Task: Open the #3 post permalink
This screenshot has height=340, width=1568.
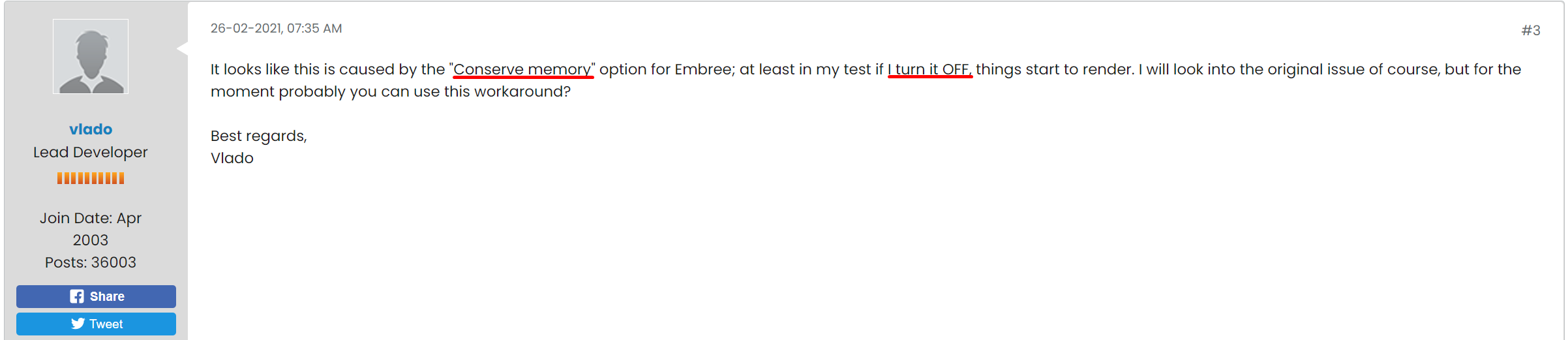Action: point(1530,30)
